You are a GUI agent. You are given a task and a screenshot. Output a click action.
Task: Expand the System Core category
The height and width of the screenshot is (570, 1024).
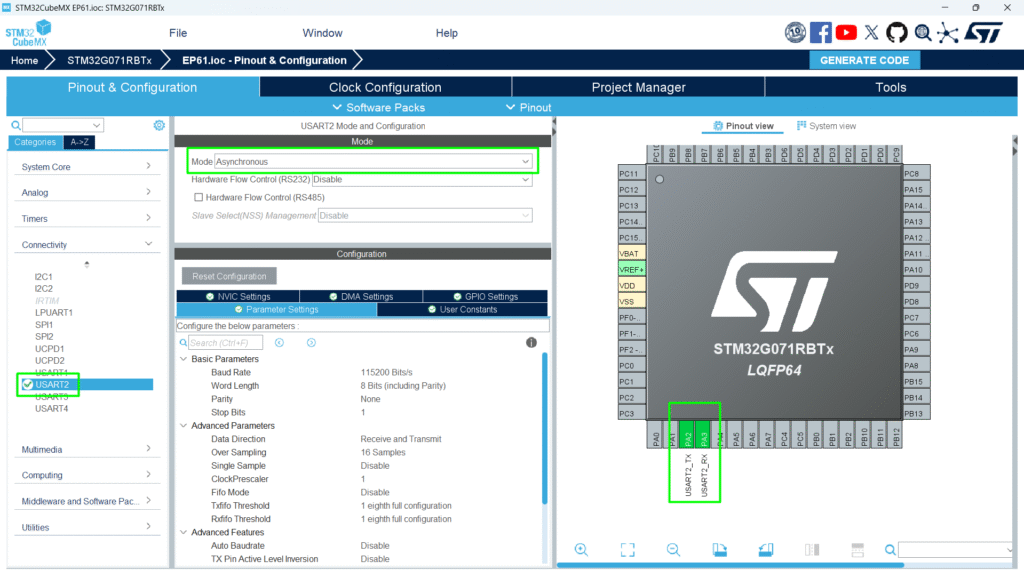(86, 167)
